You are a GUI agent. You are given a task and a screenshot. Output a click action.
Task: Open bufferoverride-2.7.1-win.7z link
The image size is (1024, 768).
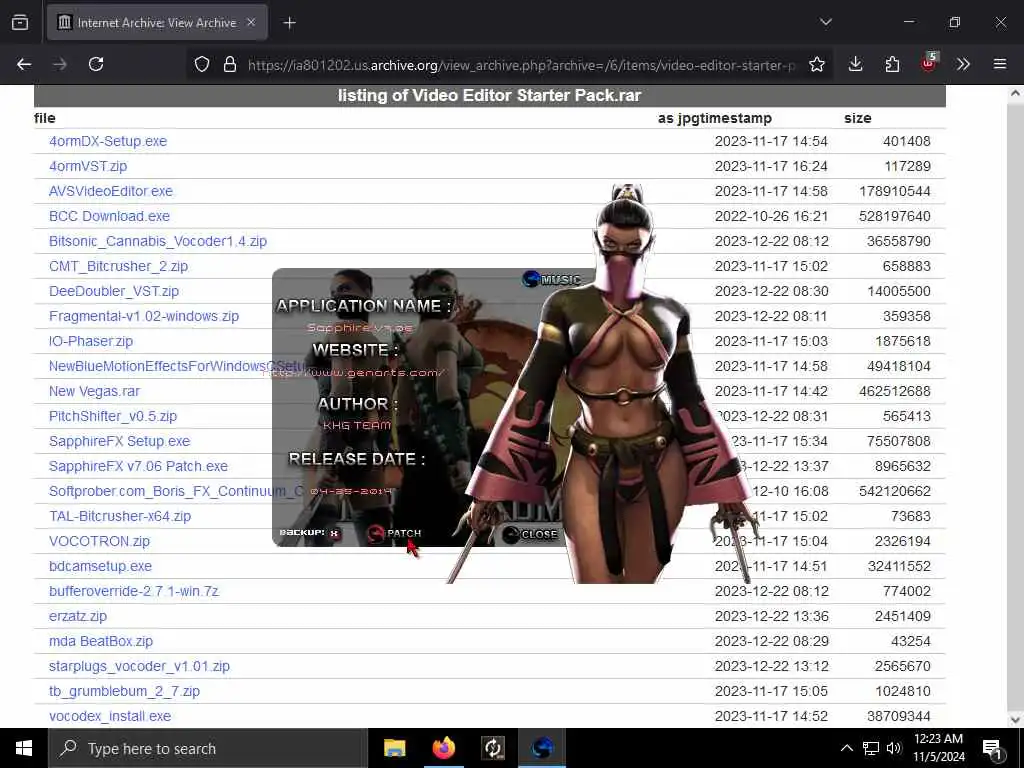point(134,591)
